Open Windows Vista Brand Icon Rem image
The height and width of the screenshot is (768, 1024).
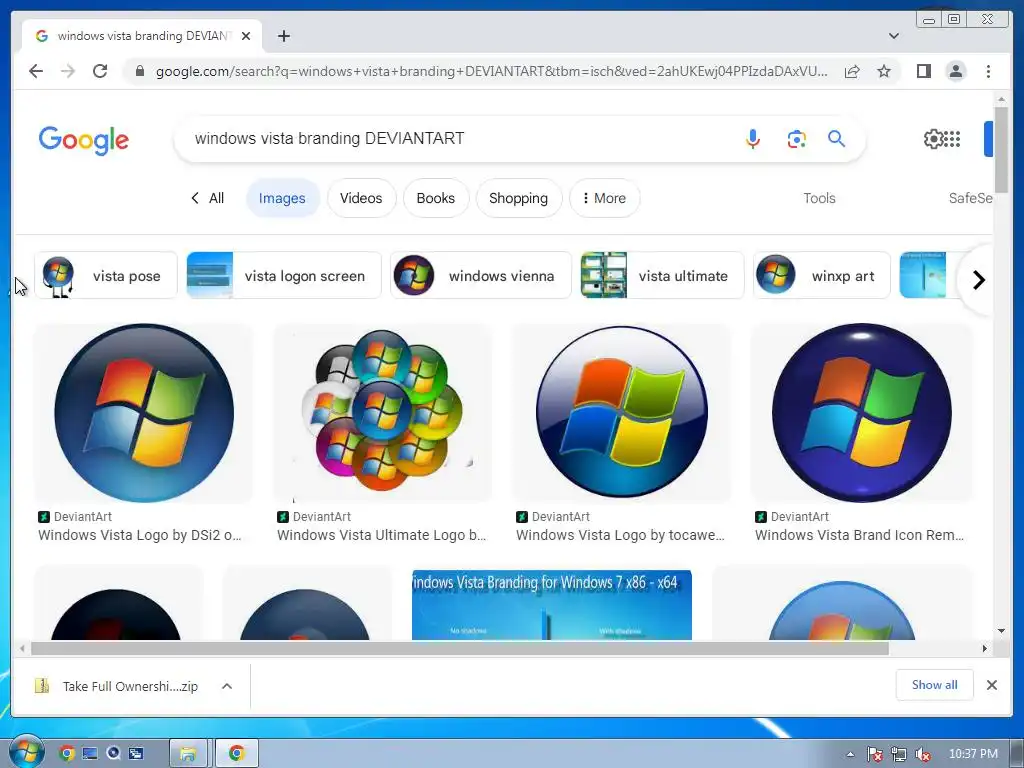(x=861, y=413)
